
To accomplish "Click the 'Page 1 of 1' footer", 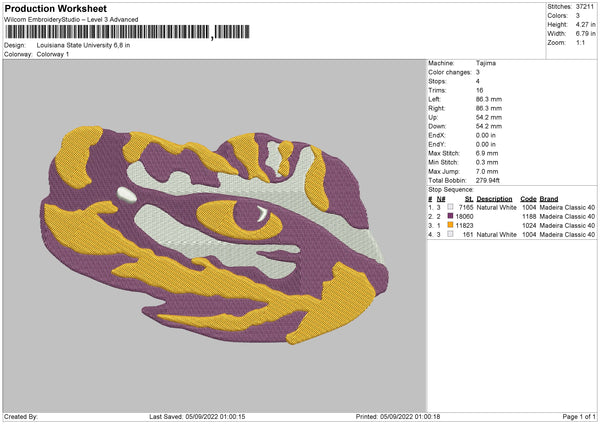I will tap(579, 417).
